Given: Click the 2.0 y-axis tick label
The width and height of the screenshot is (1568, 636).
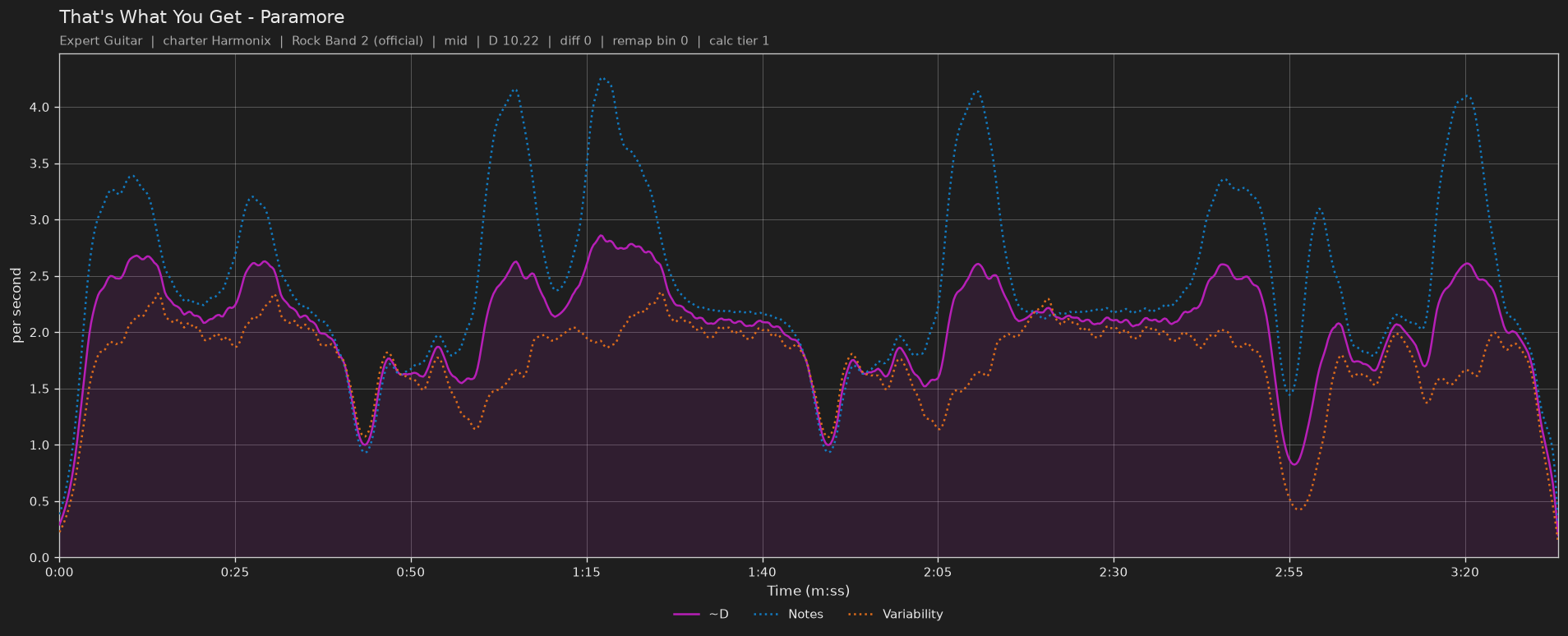Looking at the screenshot, I should point(39,333).
